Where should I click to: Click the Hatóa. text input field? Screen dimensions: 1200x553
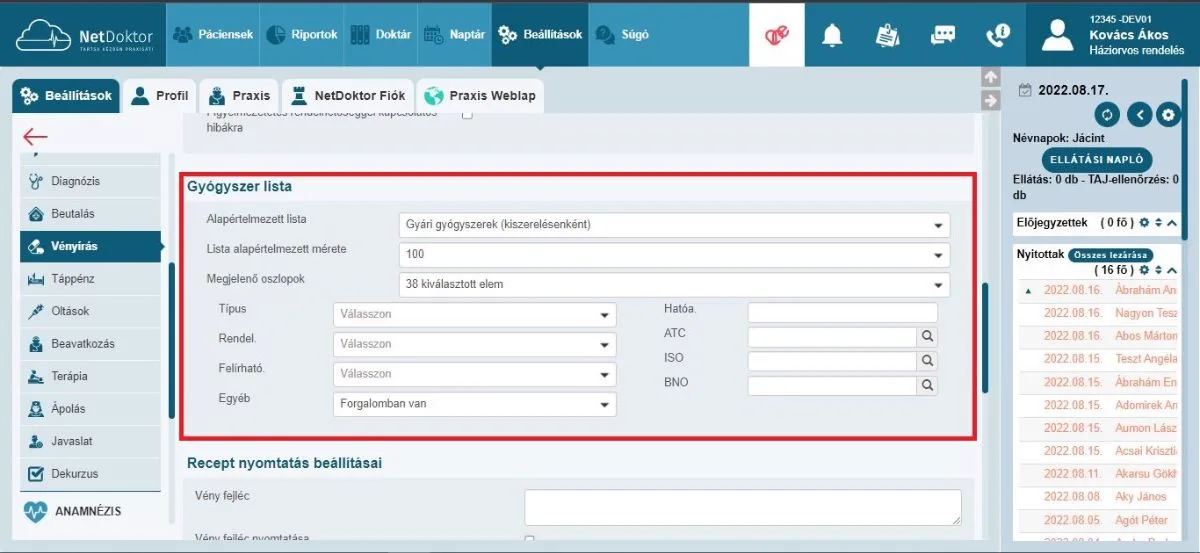tap(843, 313)
